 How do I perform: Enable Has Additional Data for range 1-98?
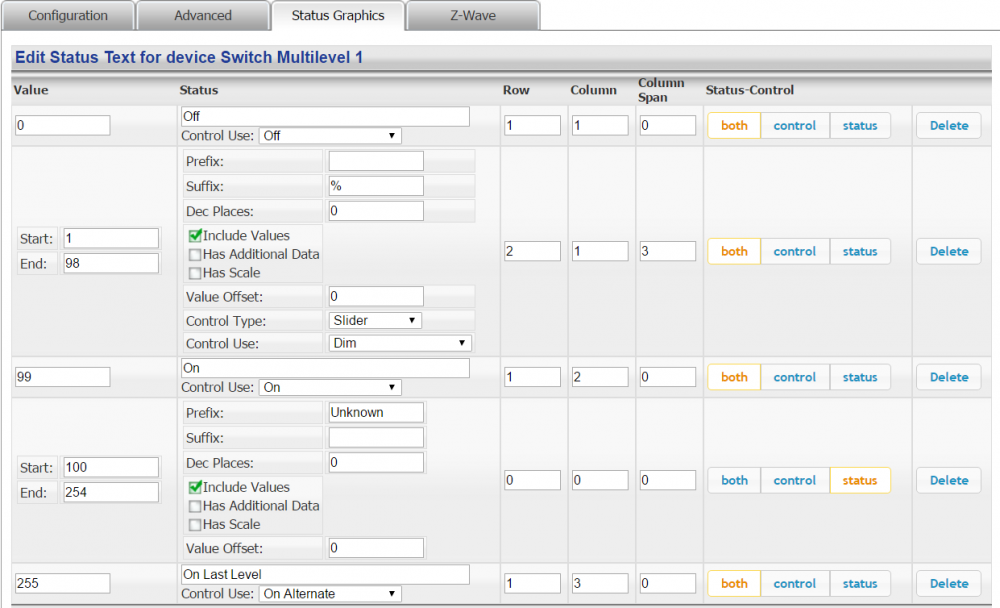coord(196,254)
